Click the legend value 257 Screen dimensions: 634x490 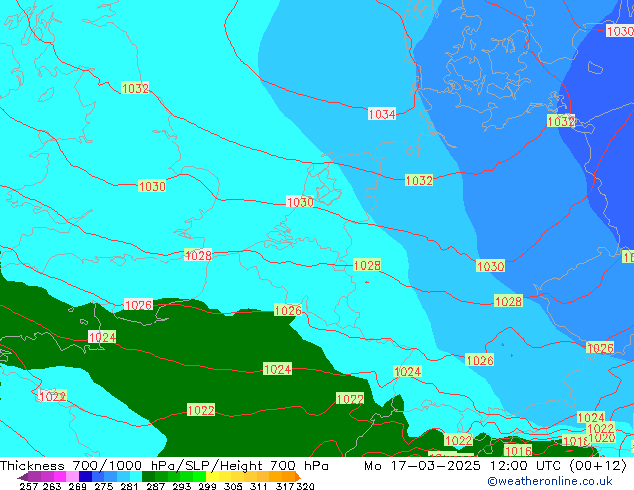(29, 486)
